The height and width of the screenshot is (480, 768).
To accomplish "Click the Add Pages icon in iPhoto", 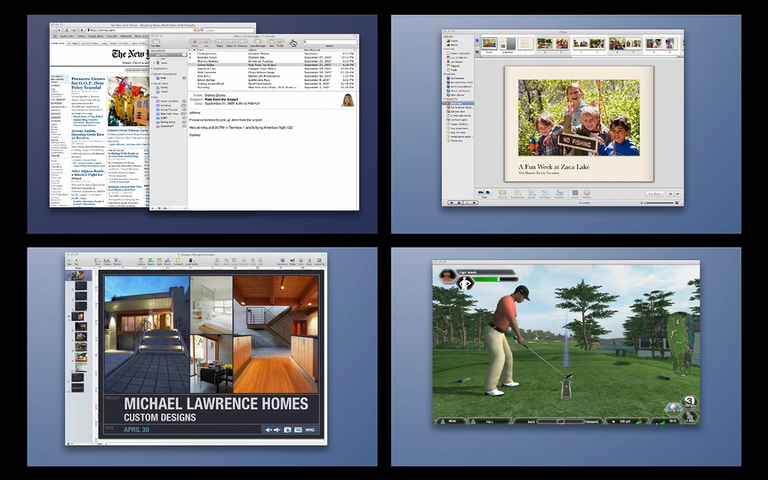I will (x=545, y=192).
